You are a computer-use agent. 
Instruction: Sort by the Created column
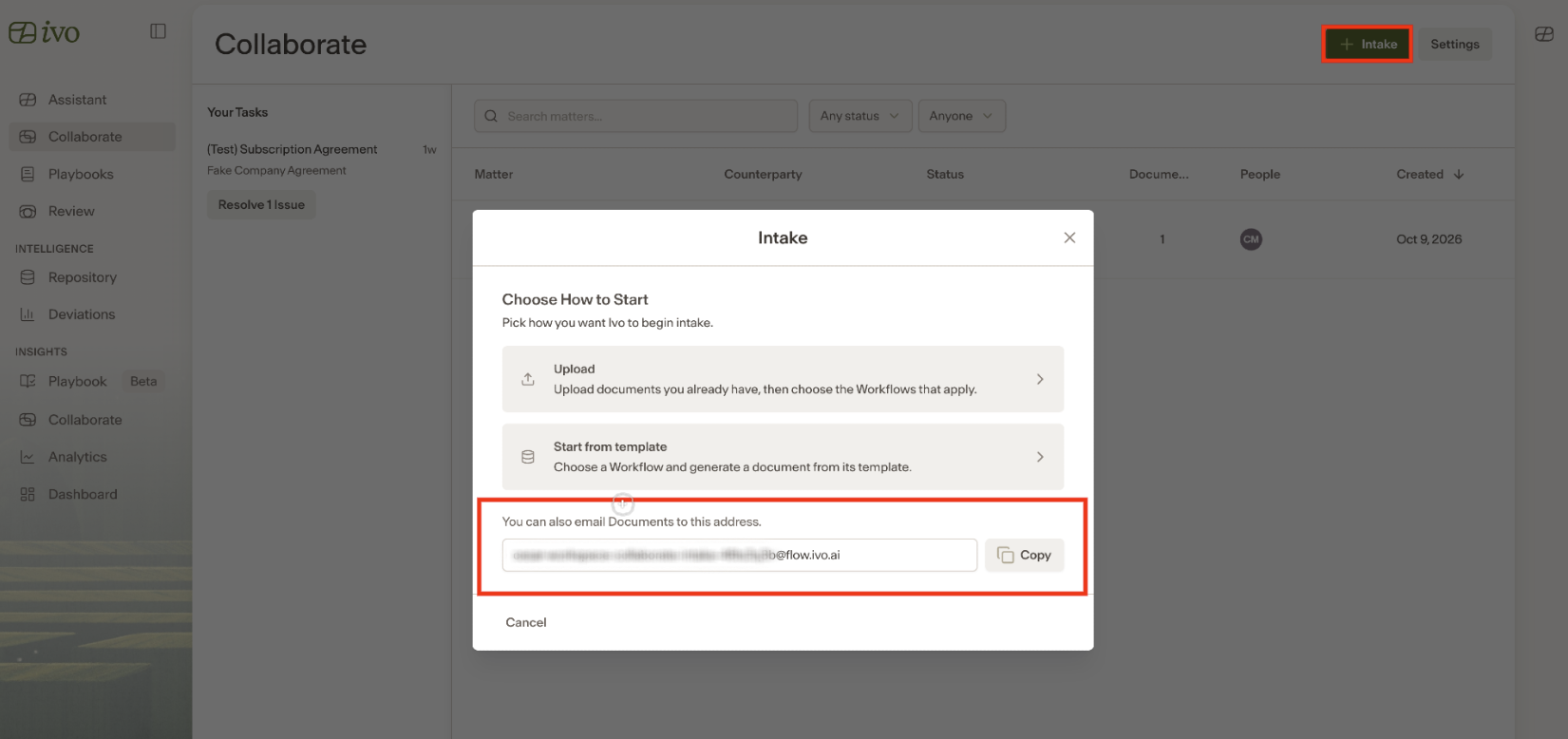click(1429, 174)
